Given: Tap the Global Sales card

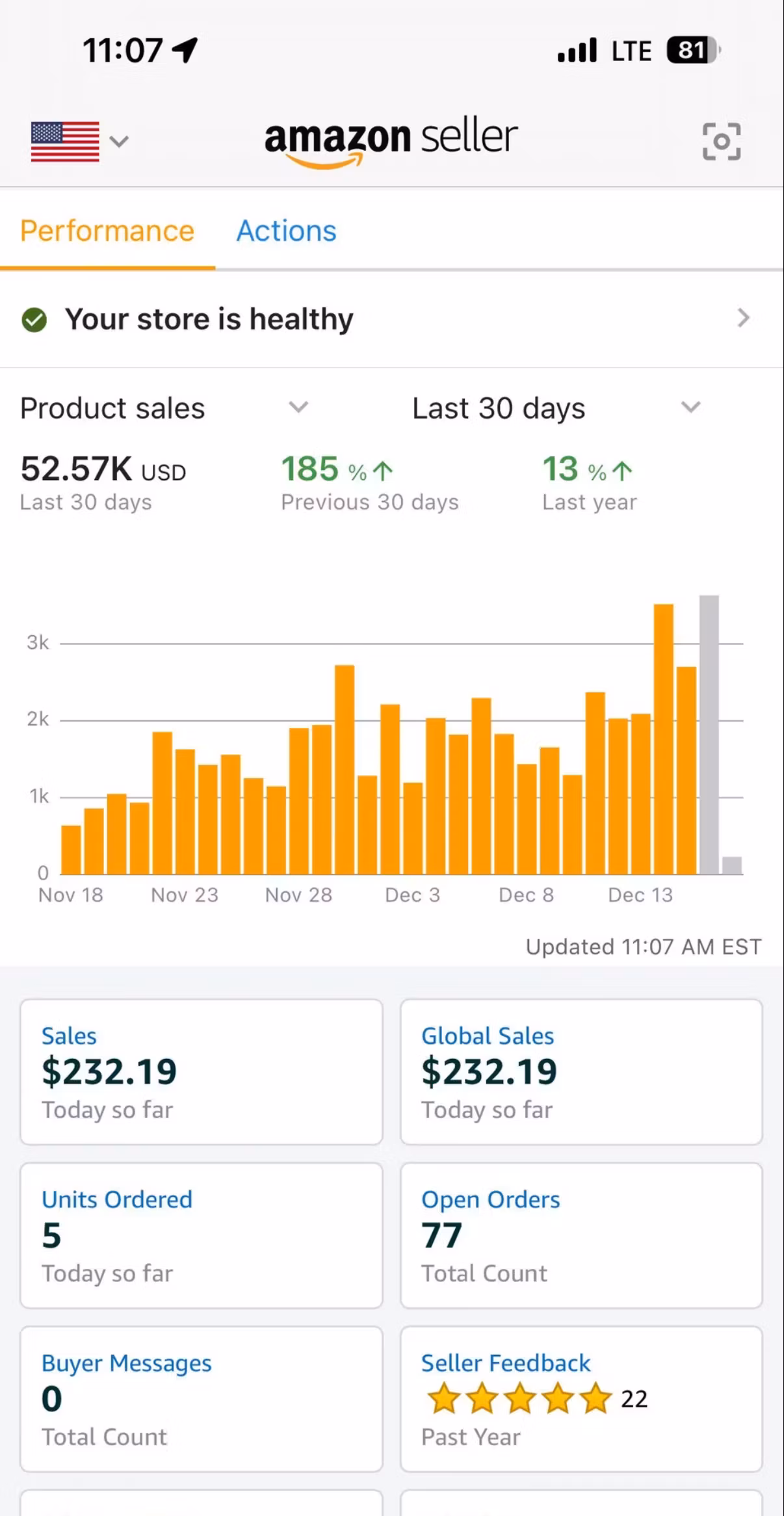Looking at the screenshot, I should pos(581,1072).
